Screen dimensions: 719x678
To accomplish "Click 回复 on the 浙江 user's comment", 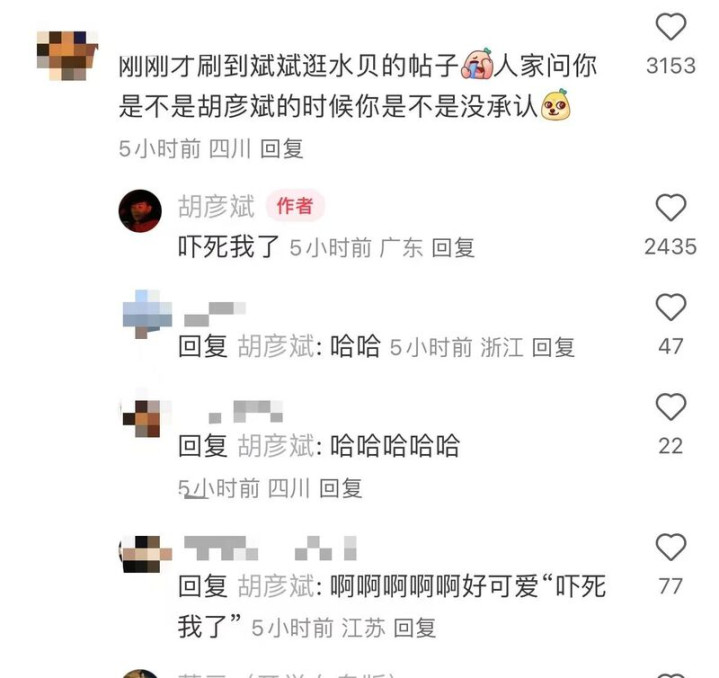I will (553, 347).
